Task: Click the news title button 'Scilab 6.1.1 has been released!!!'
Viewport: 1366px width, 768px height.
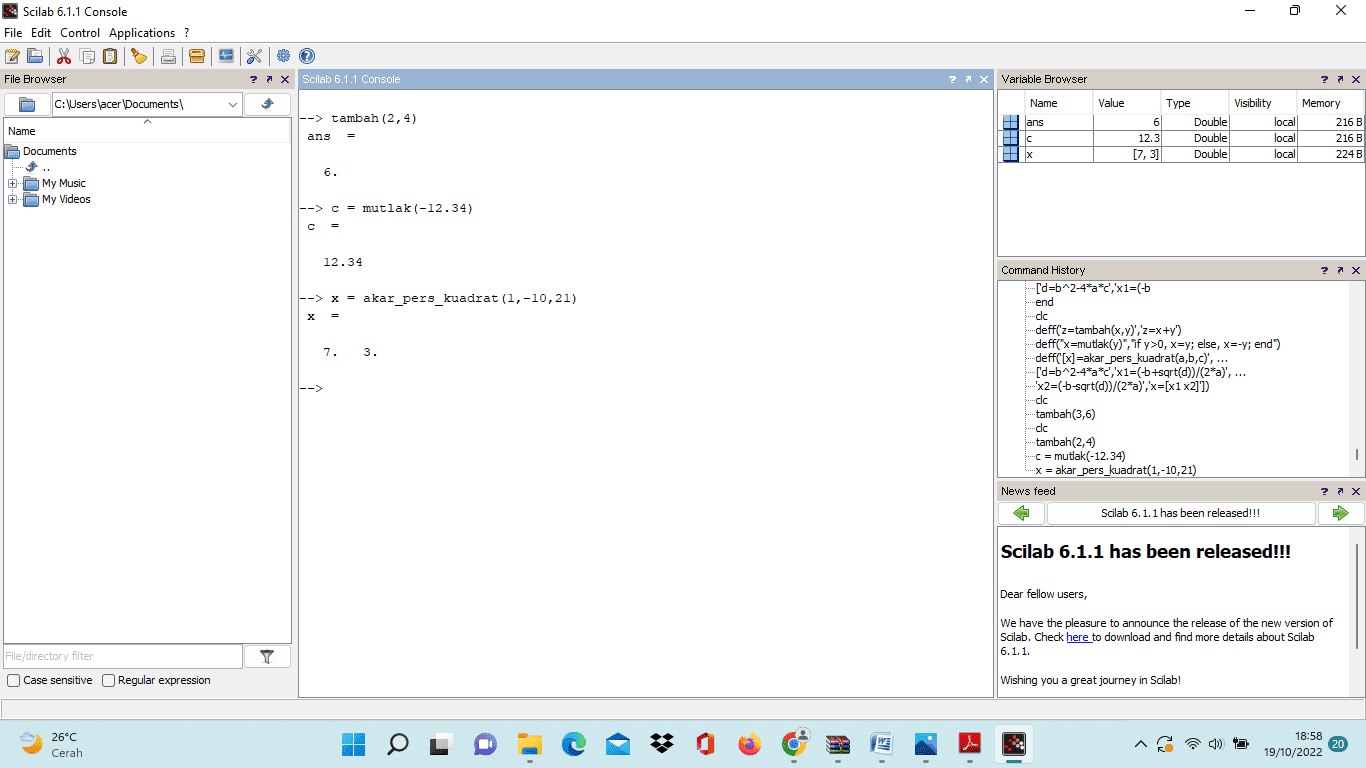Action: pyautogui.click(x=1181, y=513)
